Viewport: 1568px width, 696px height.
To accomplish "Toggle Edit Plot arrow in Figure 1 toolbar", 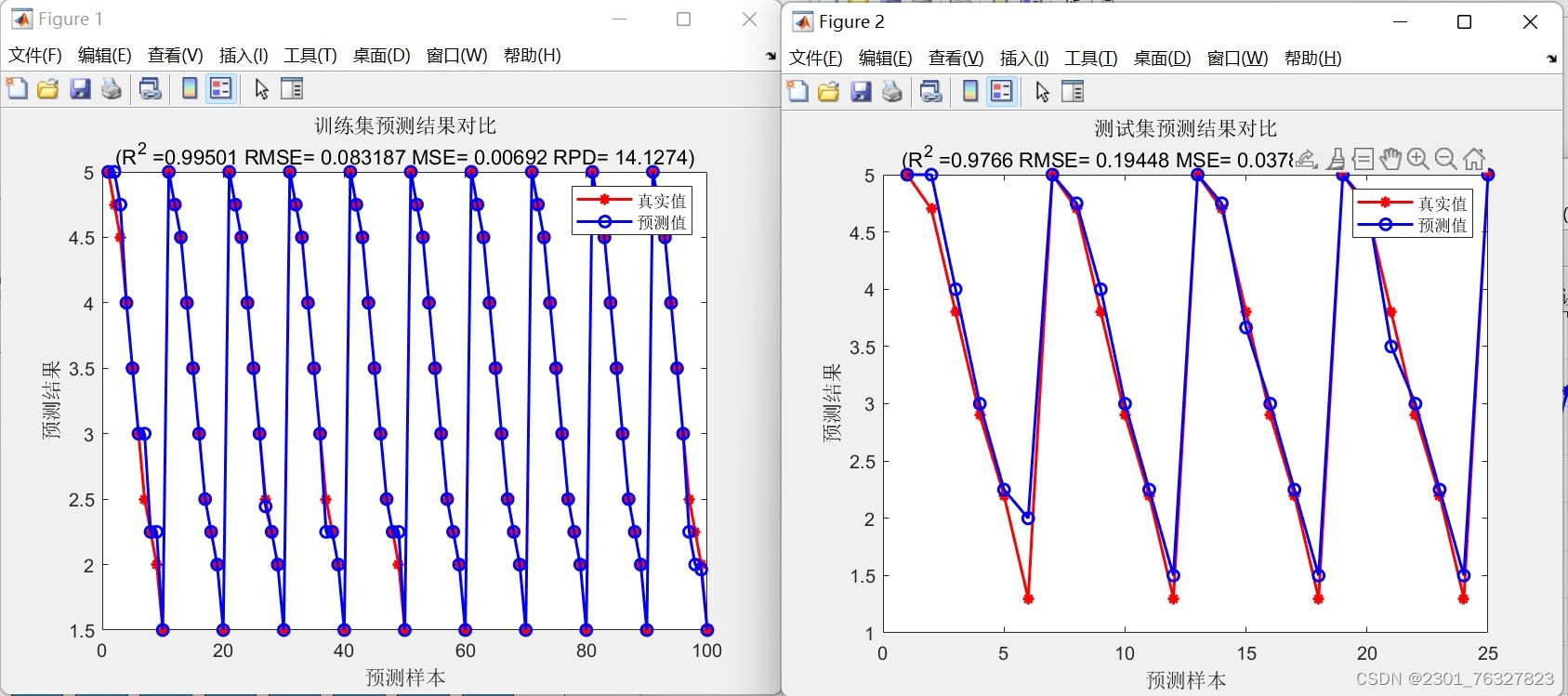I will tap(261, 89).
